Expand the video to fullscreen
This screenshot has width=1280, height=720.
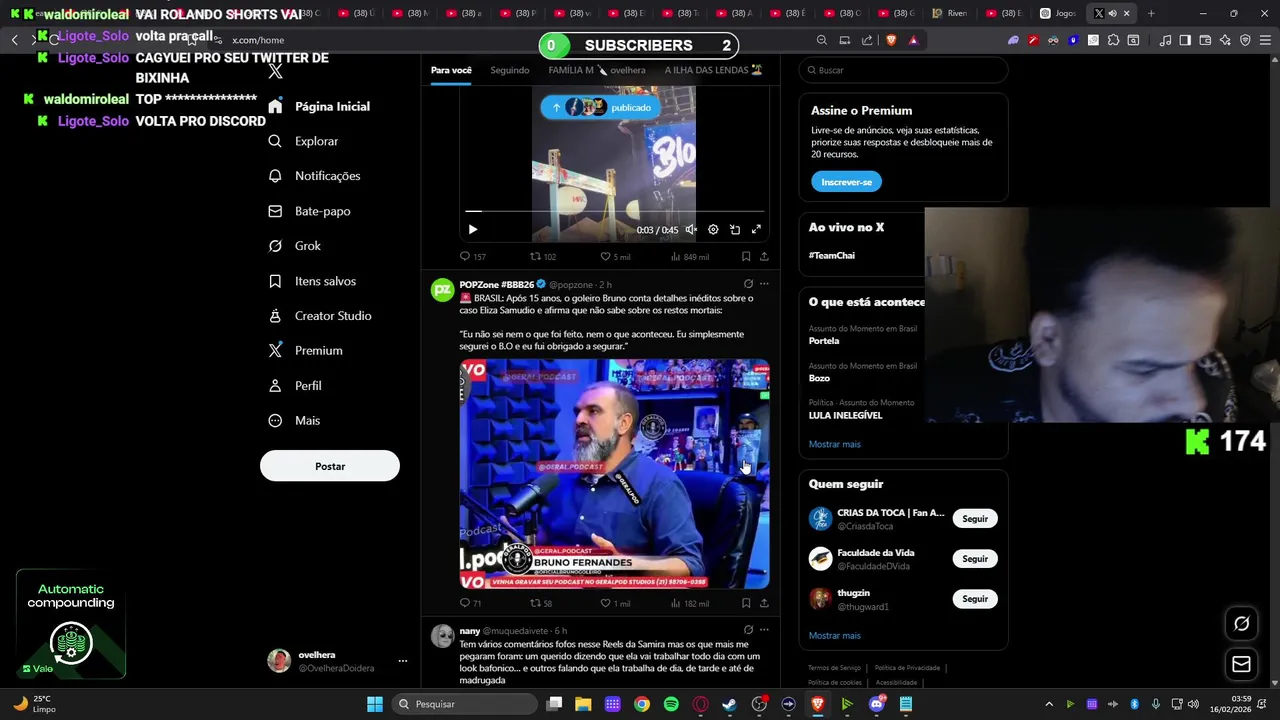pos(756,230)
